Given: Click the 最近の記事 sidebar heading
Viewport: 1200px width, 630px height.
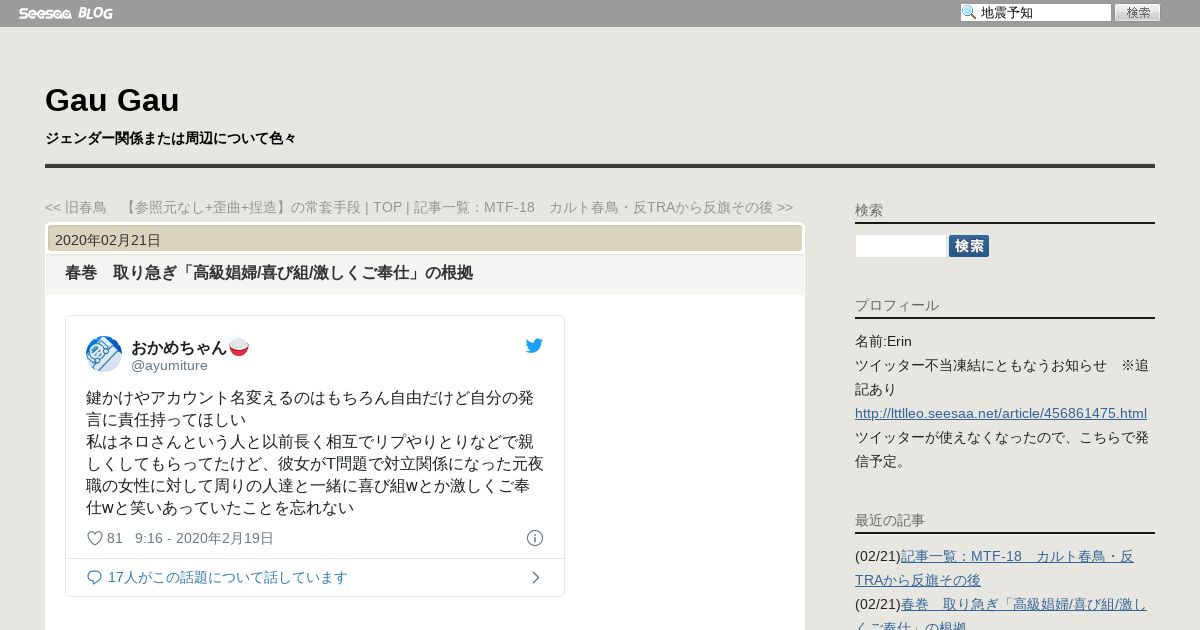Looking at the screenshot, I should (890, 520).
